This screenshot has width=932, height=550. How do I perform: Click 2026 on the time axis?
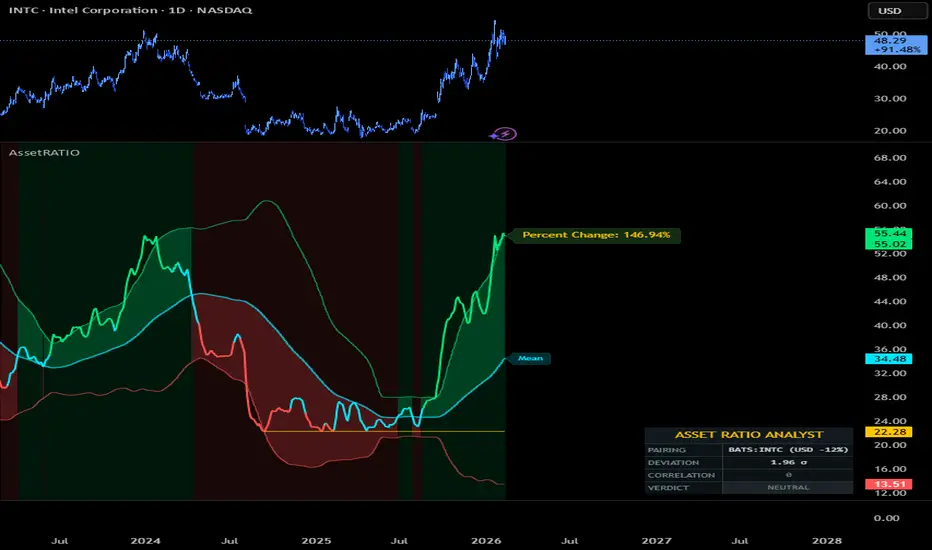(486, 540)
